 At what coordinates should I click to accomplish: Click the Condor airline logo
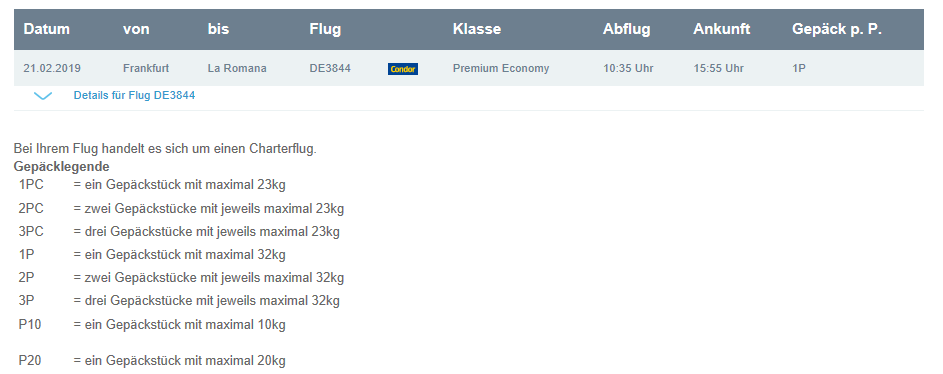(x=402, y=69)
